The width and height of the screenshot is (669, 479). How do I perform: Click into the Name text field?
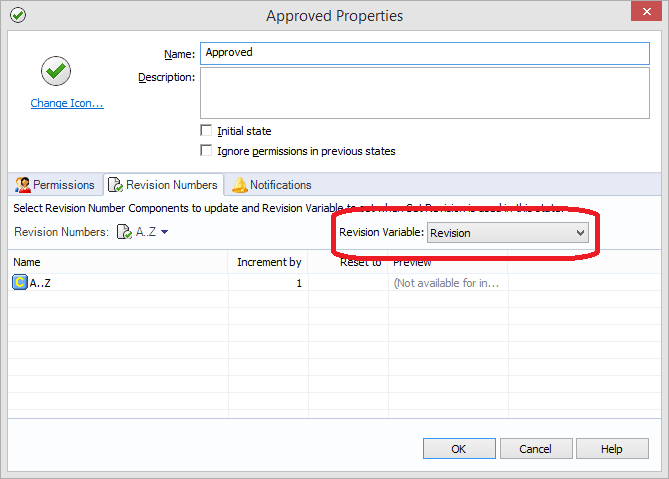coord(424,53)
